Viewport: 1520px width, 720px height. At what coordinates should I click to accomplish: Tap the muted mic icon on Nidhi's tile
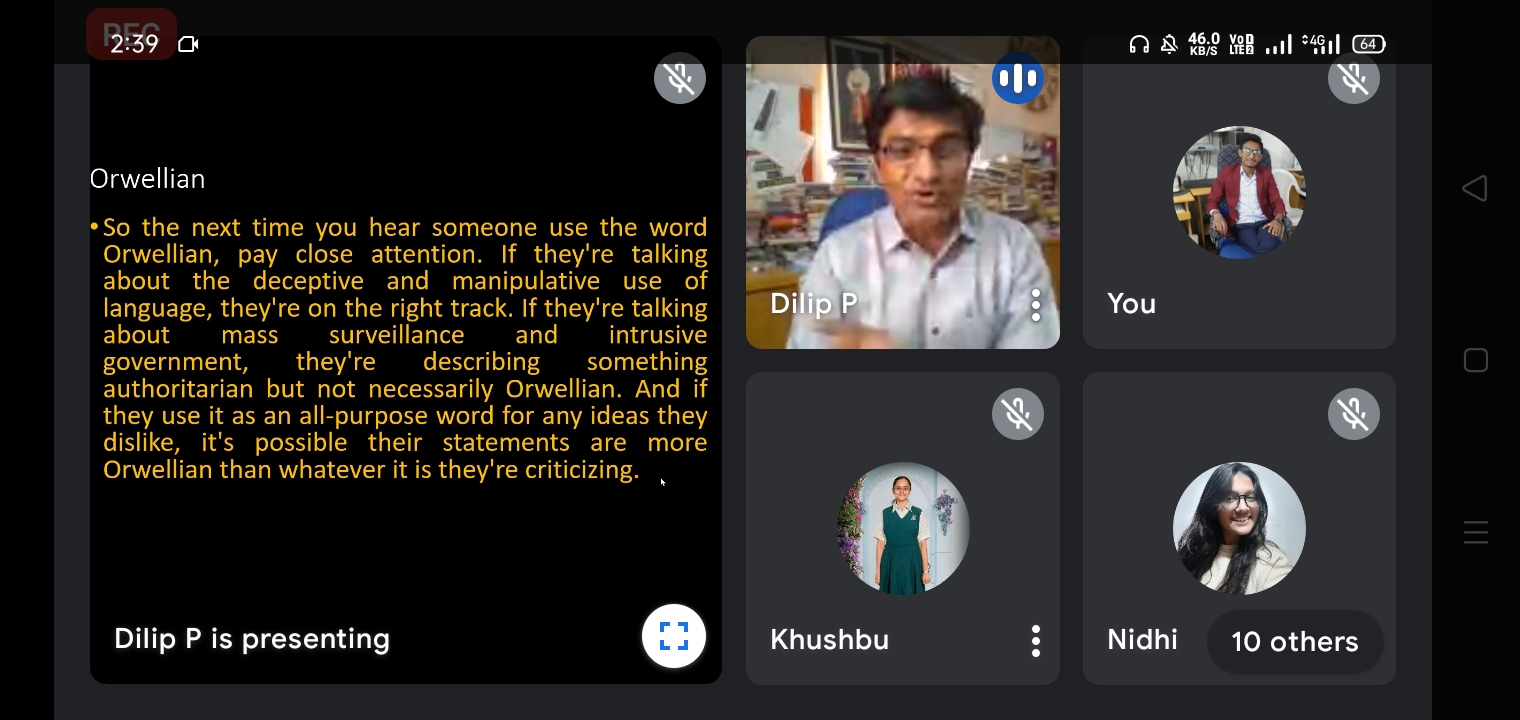[x=1354, y=414]
